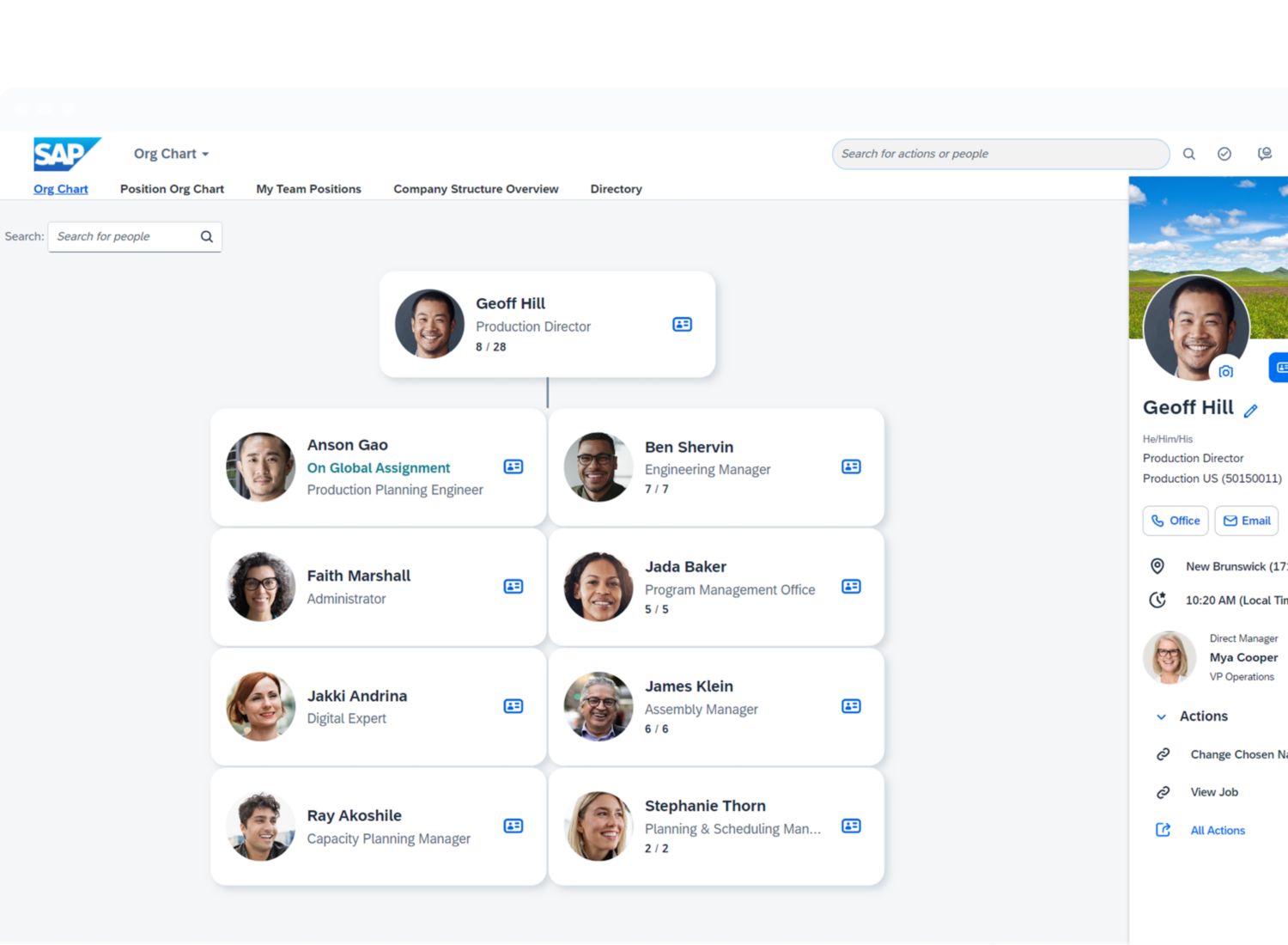Screen dimensions: 1288x945
Task: Edit Geoff Hill's name with pencil icon
Action: pos(1251,411)
